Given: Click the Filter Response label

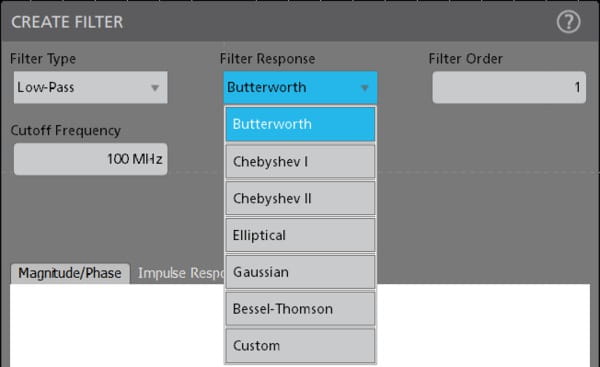Looking at the screenshot, I should (267, 59).
